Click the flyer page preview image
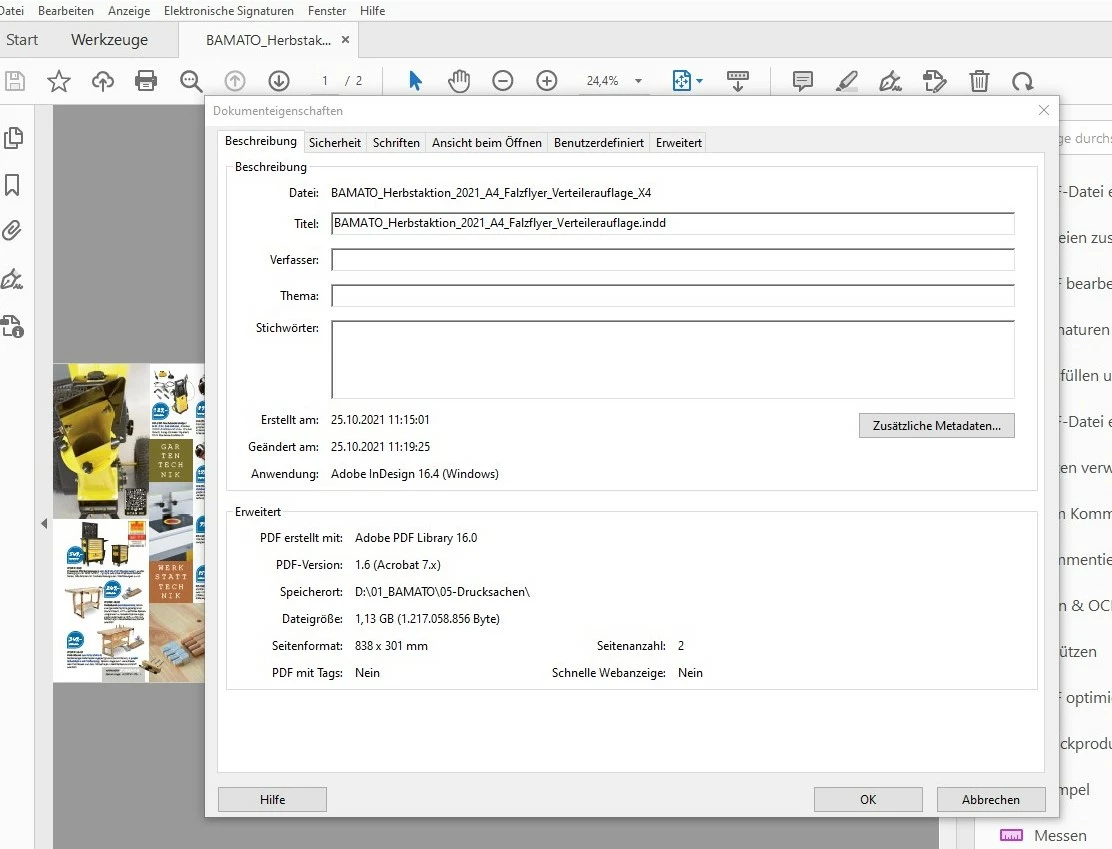The height and width of the screenshot is (849, 1112). tap(128, 523)
